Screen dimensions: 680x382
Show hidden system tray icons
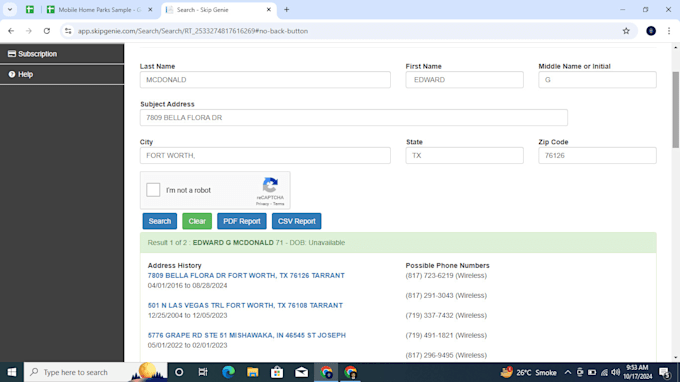point(568,372)
